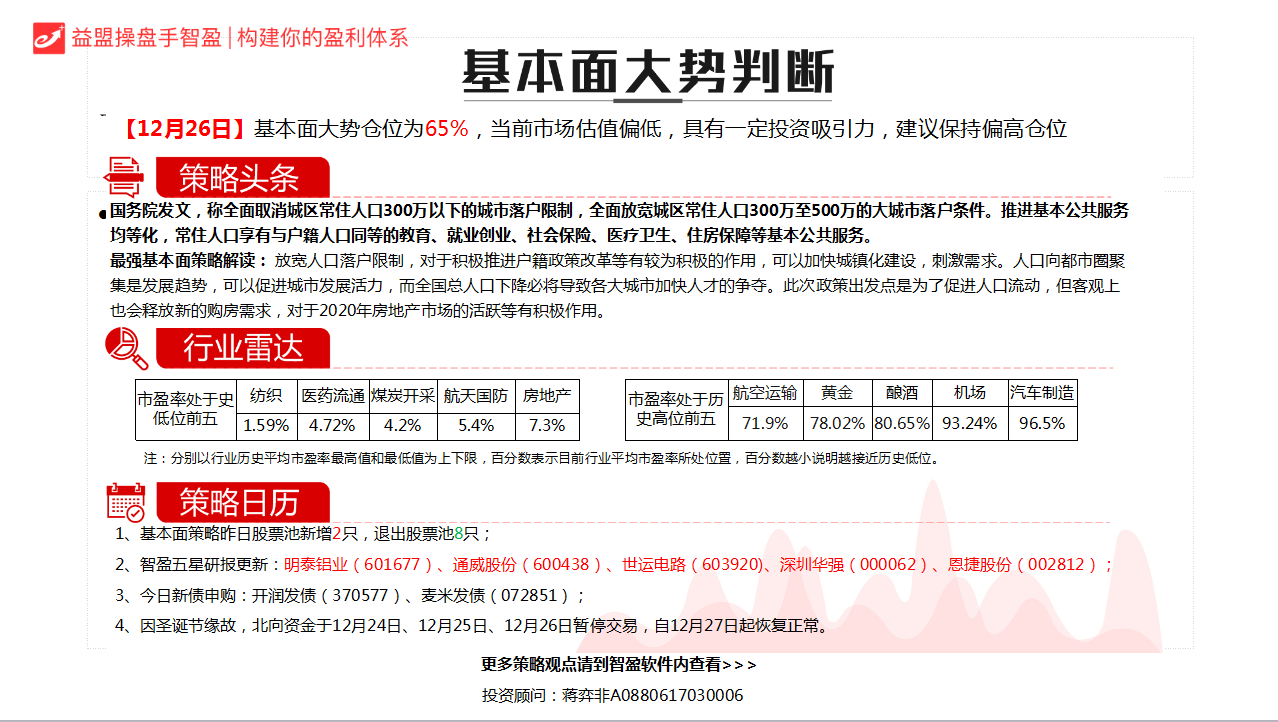The height and width of the screenshot is (722, 1278).
Task: Click the 房地产 cell in the low-valuation table
Action: pyautogui.click(x=547, y=395)
